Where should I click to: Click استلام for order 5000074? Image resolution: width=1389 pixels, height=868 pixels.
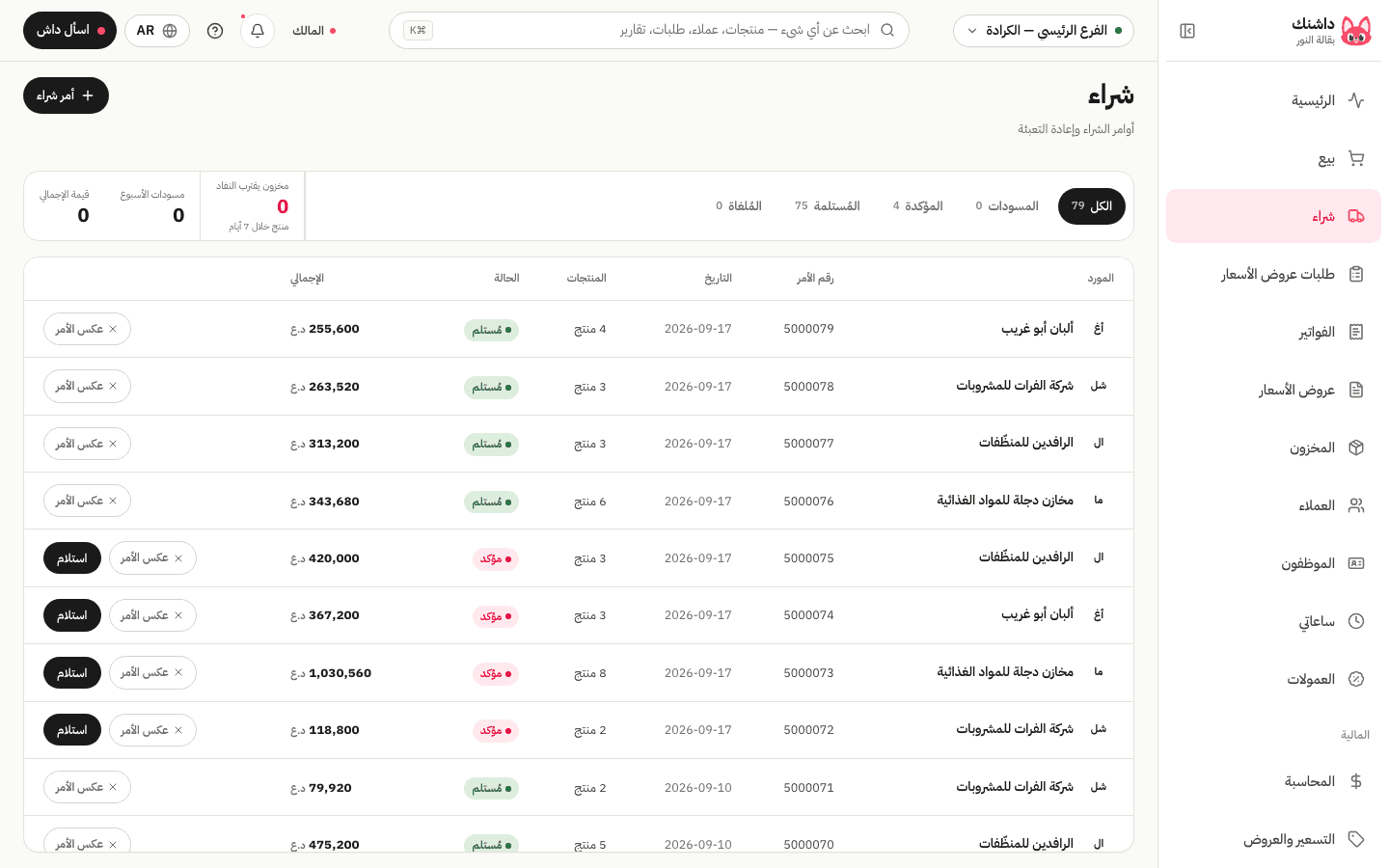[x=72, y=615]
